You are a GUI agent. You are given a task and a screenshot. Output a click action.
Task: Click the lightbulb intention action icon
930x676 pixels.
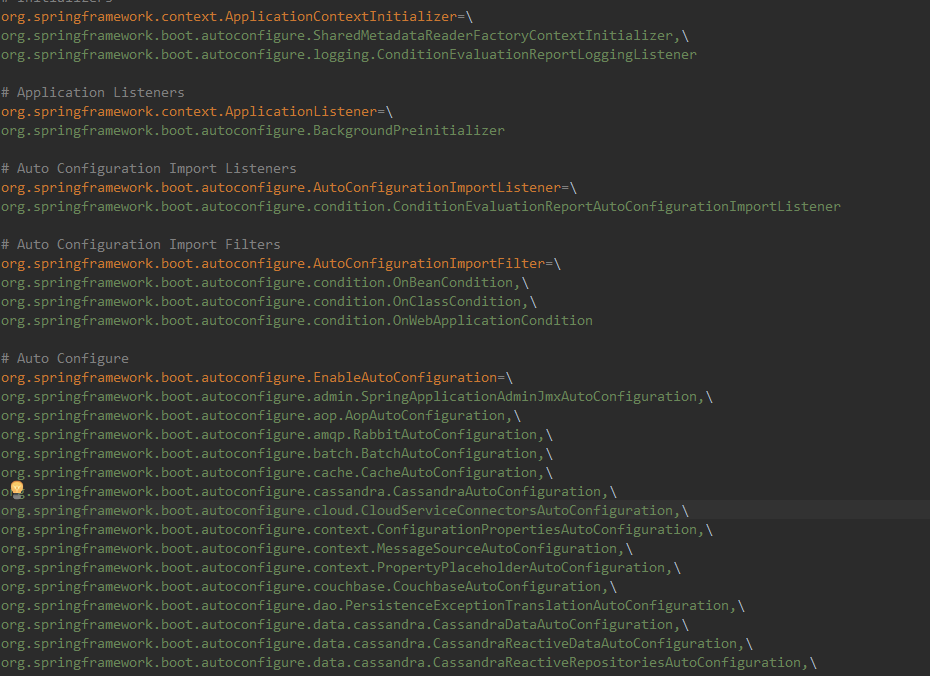(16, 490)
